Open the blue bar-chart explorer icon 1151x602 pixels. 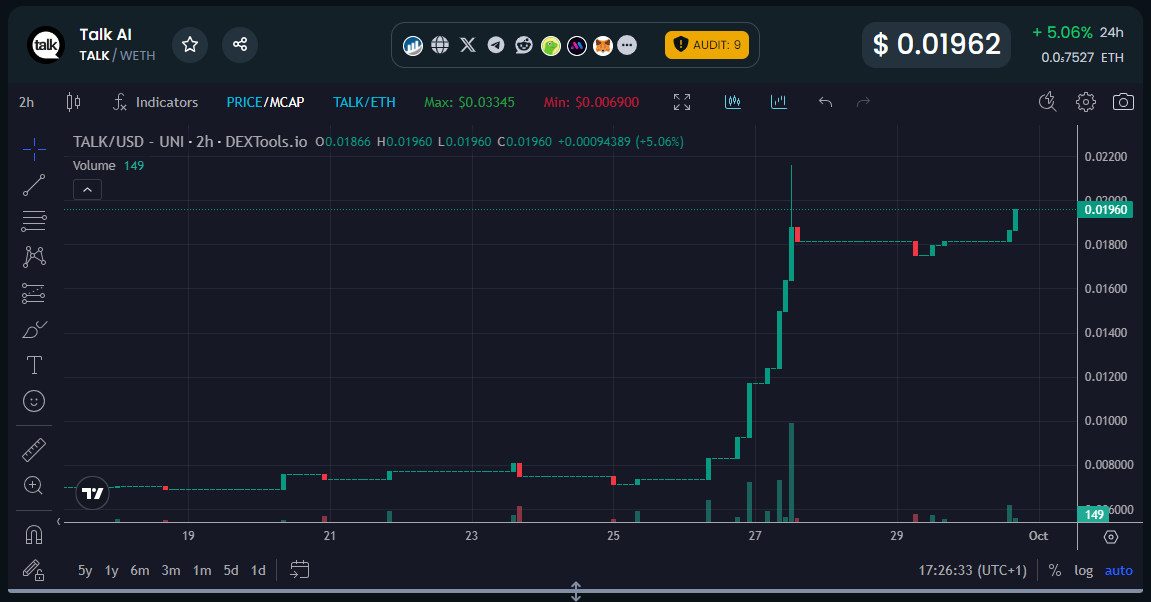[x=413, y=46]
